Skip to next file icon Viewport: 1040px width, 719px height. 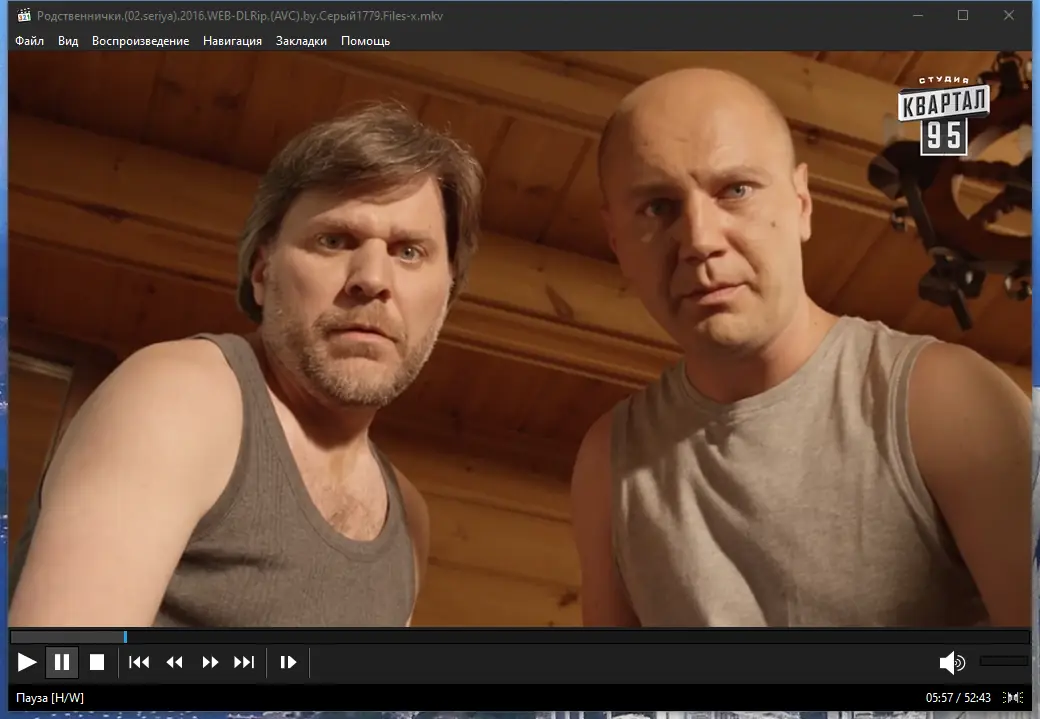pos(244,662)
